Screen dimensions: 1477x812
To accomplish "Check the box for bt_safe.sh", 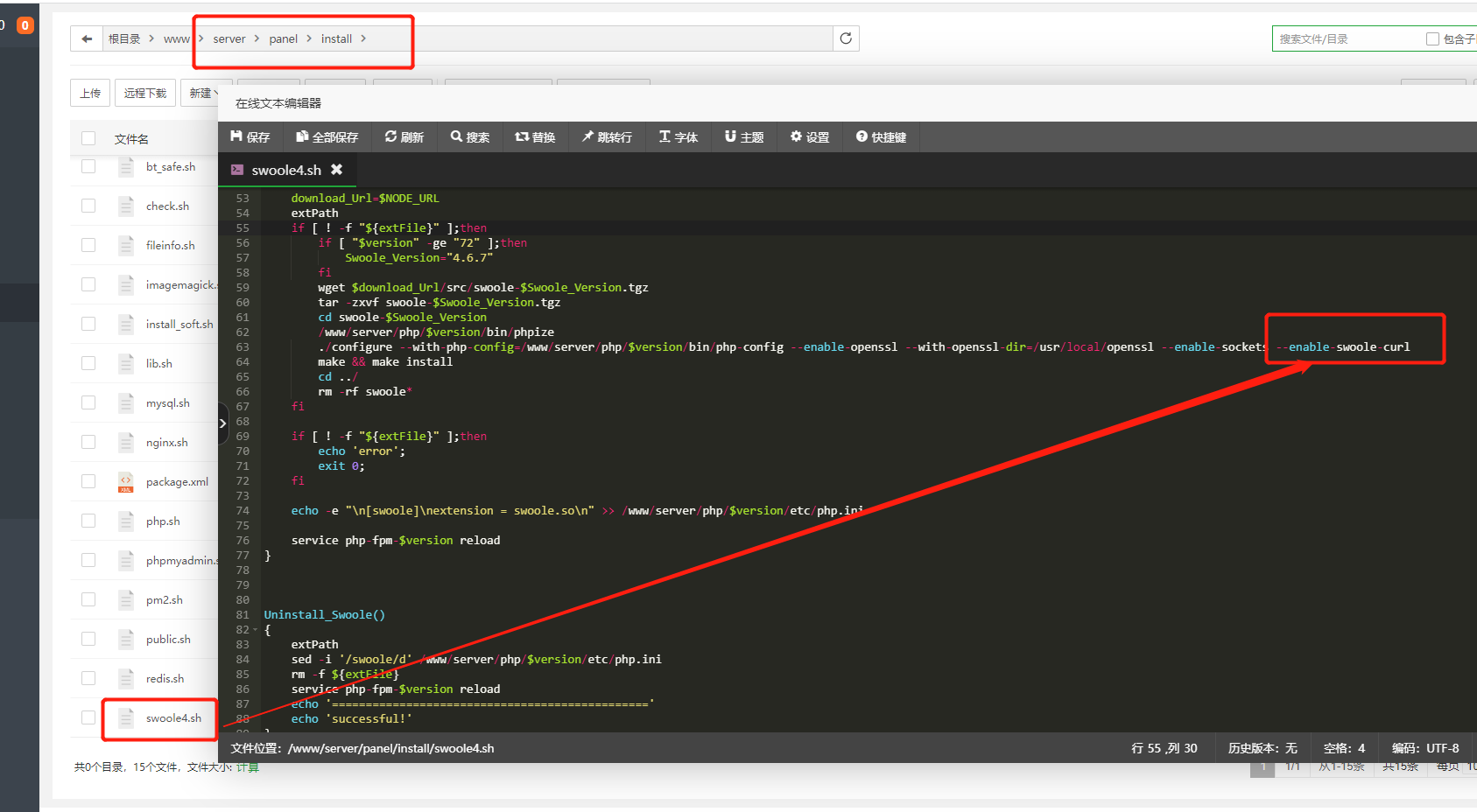I will coord(88,166).
